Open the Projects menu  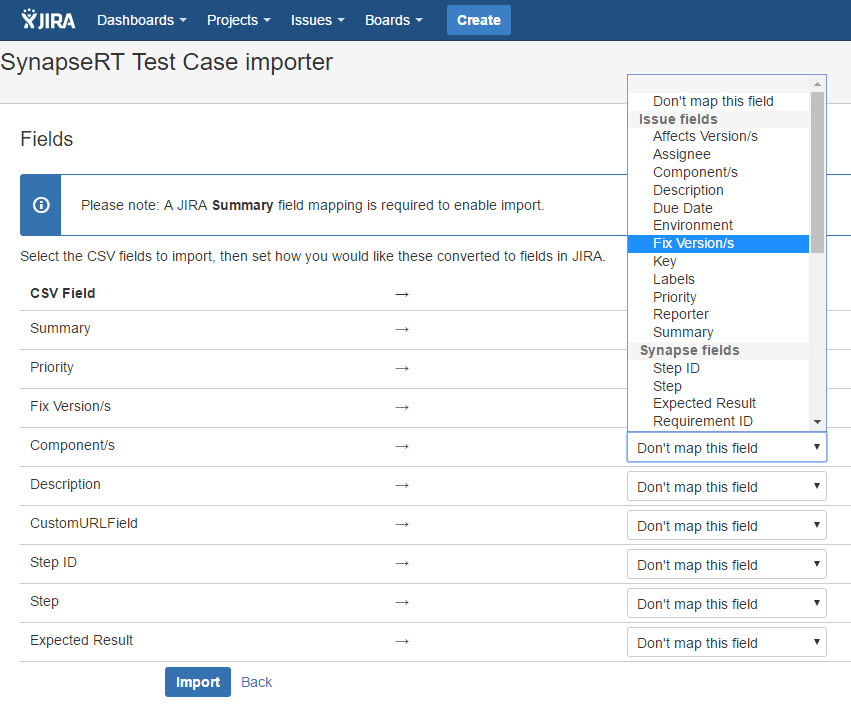pos(238,20)
